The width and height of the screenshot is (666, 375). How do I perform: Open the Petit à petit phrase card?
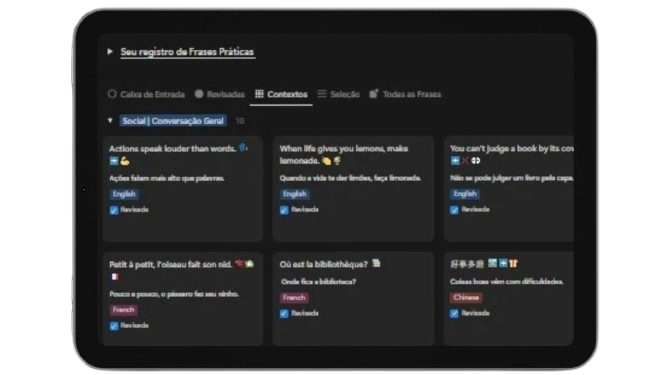click(183, 298)
